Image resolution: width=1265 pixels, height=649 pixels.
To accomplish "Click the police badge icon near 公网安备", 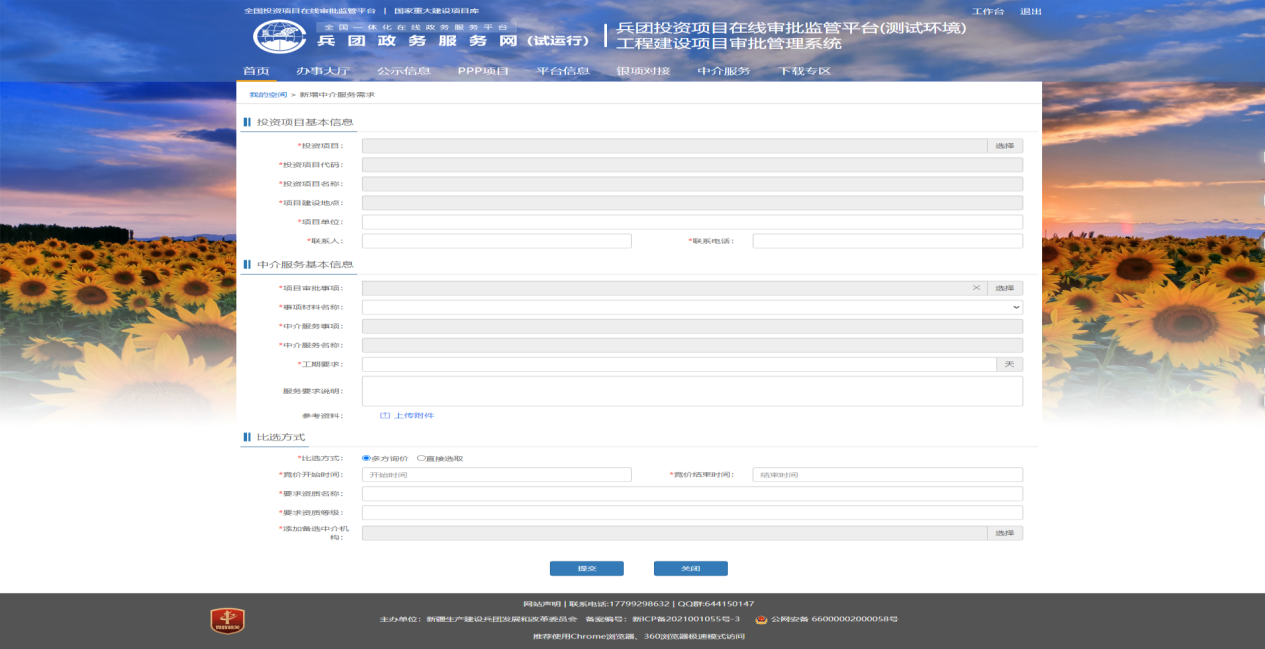I will [761, 619].
